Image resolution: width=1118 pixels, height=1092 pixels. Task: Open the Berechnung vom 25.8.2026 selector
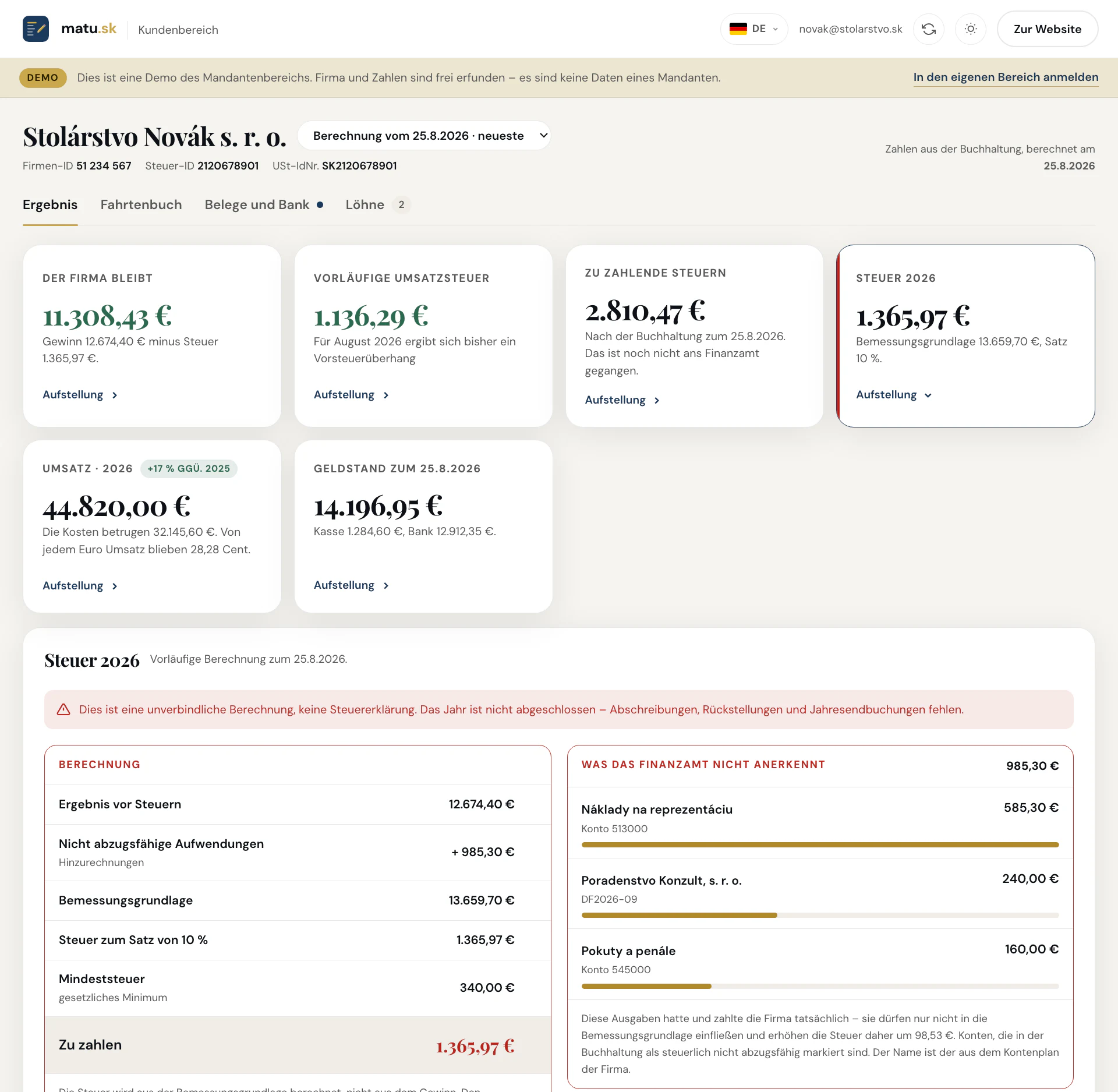[x=424, y=136]
